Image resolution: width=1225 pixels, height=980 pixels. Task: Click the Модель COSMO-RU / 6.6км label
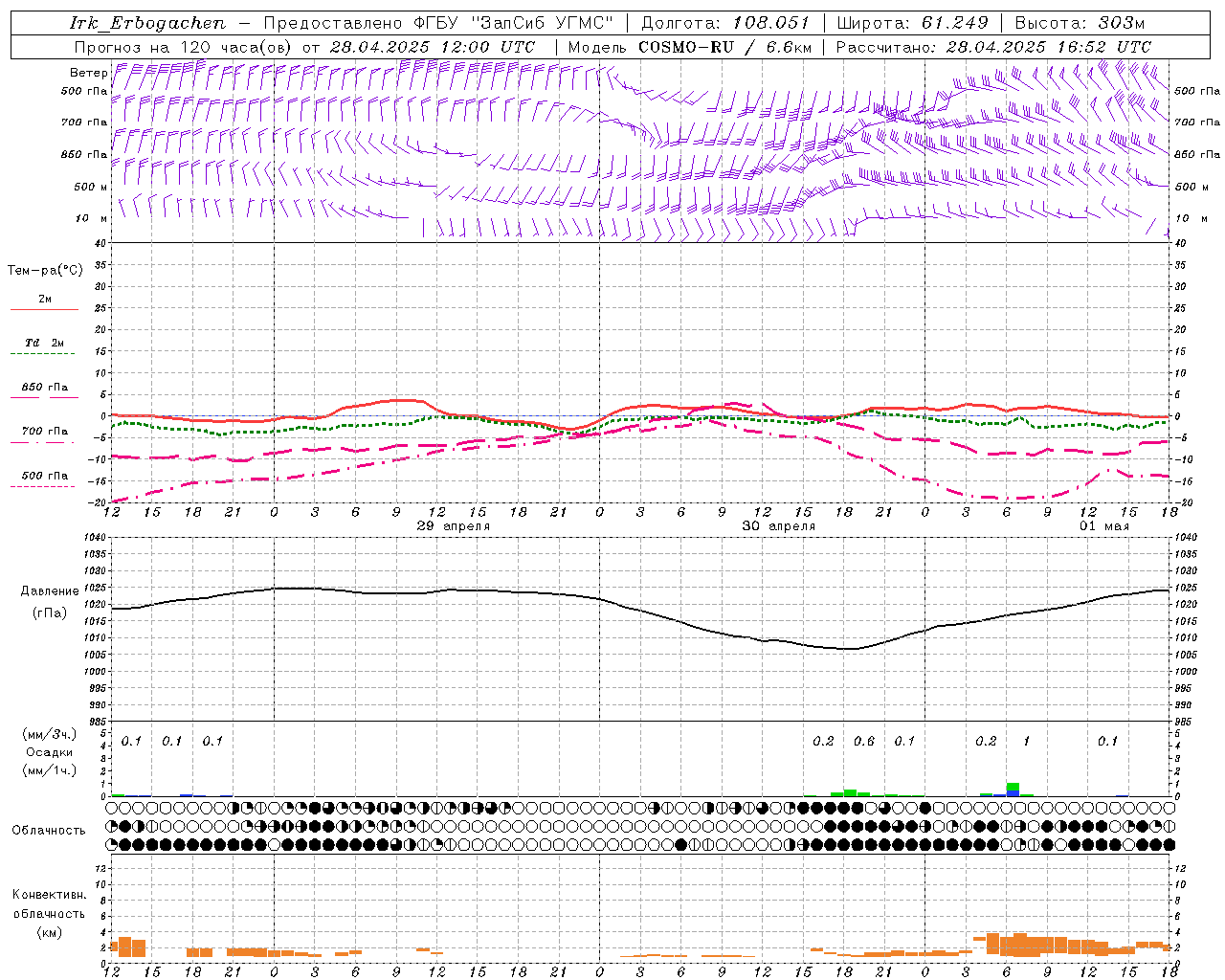[x=690, y=47]
